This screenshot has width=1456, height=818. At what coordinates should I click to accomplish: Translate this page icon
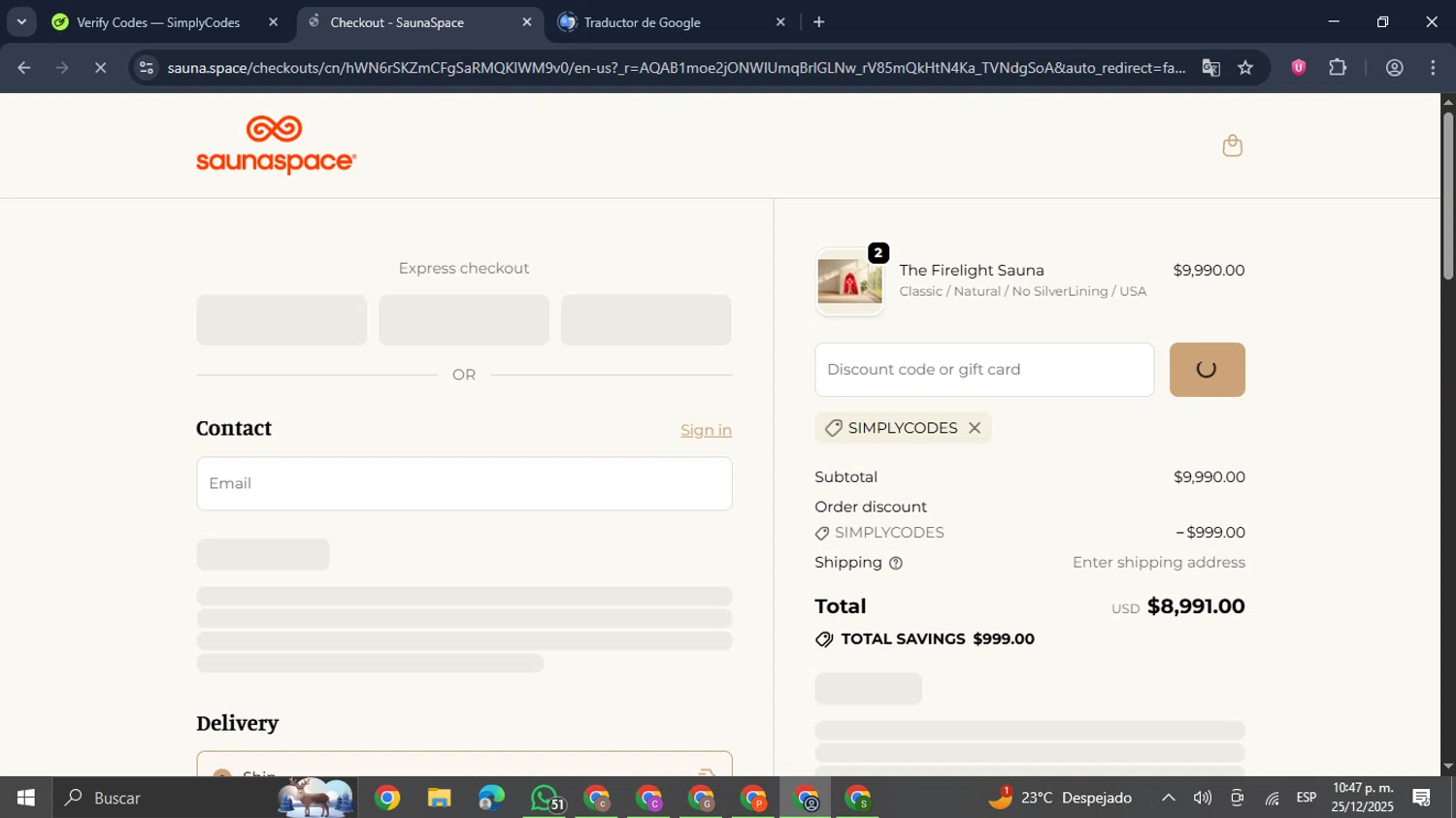(x=1210, y=68)
